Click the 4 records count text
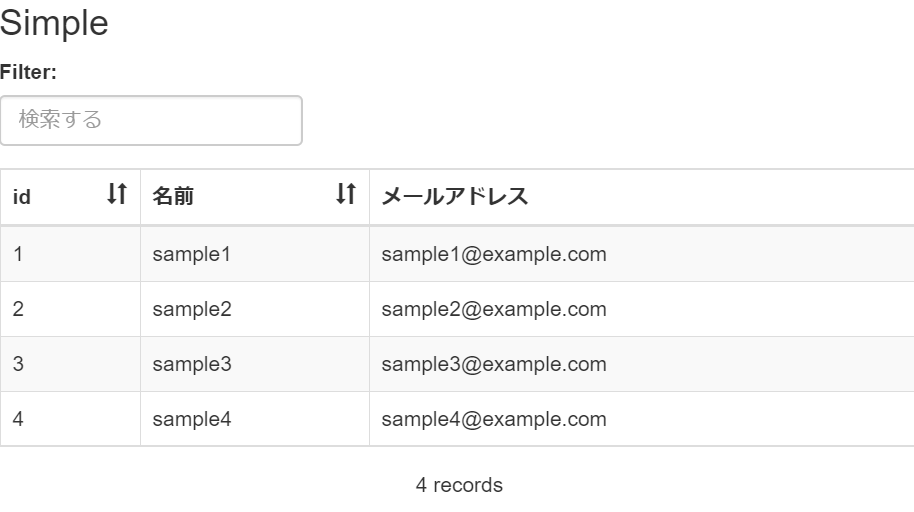Image resolution: width=914 pixels, height=512 pixels. tap(459, 485)
